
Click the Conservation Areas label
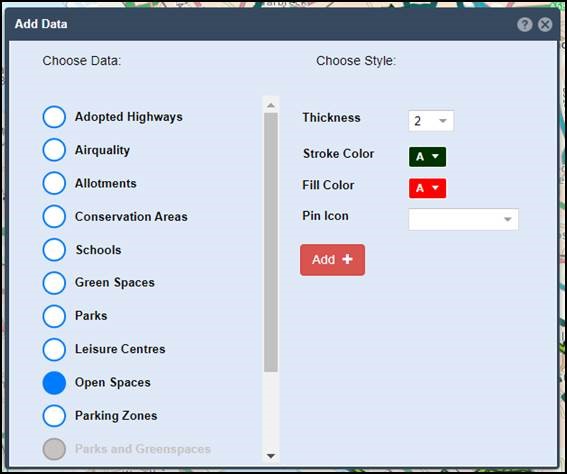click(x=131, y=217)
